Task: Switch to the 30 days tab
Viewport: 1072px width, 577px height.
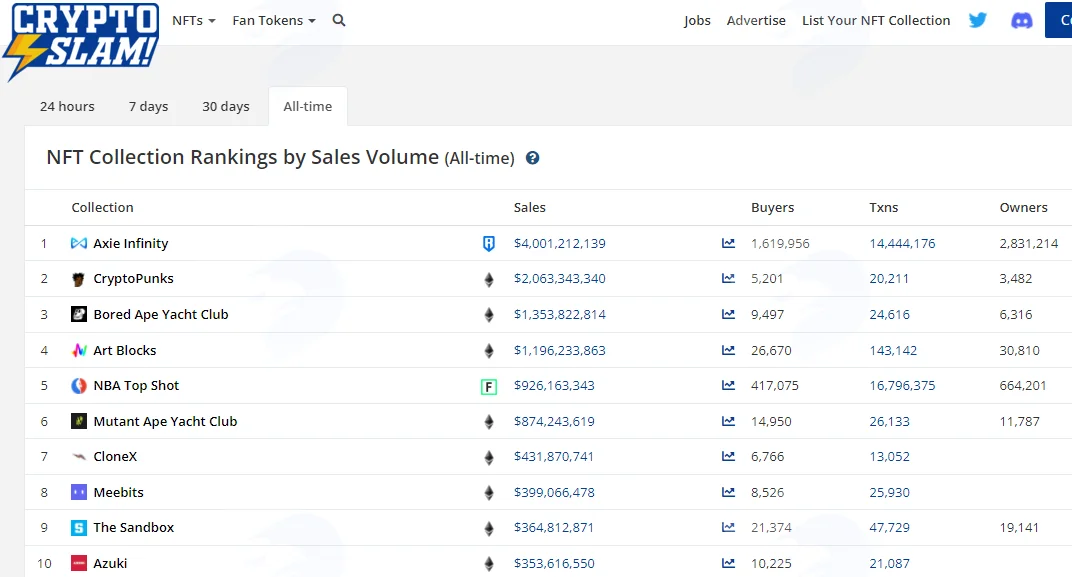Action: point(226,107)
